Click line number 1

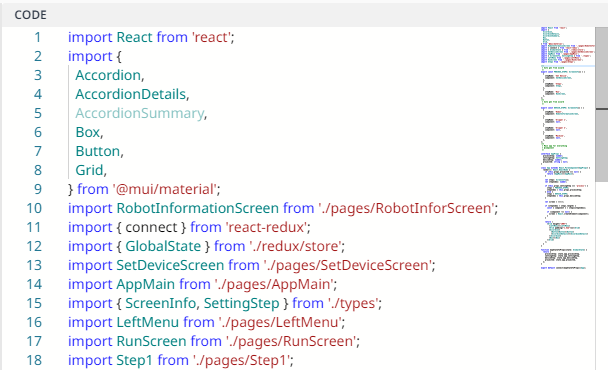[37, 37]
